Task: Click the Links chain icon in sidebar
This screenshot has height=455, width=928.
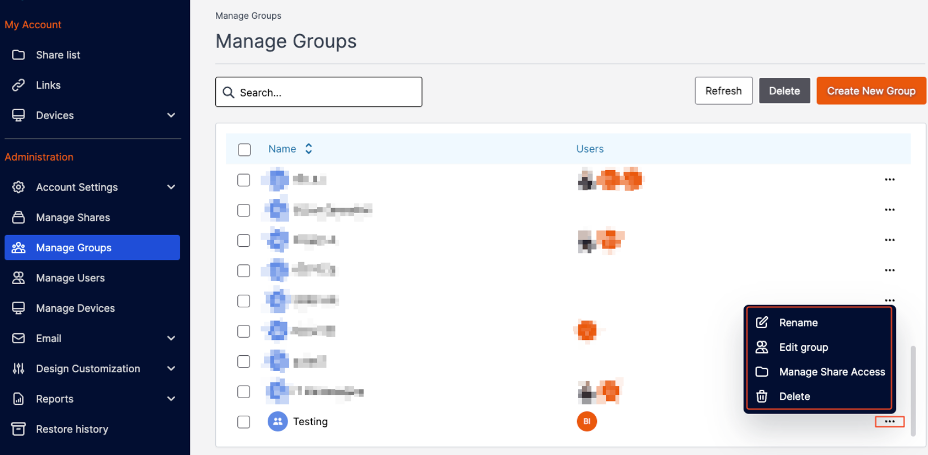Action: (x=18, y=85)
